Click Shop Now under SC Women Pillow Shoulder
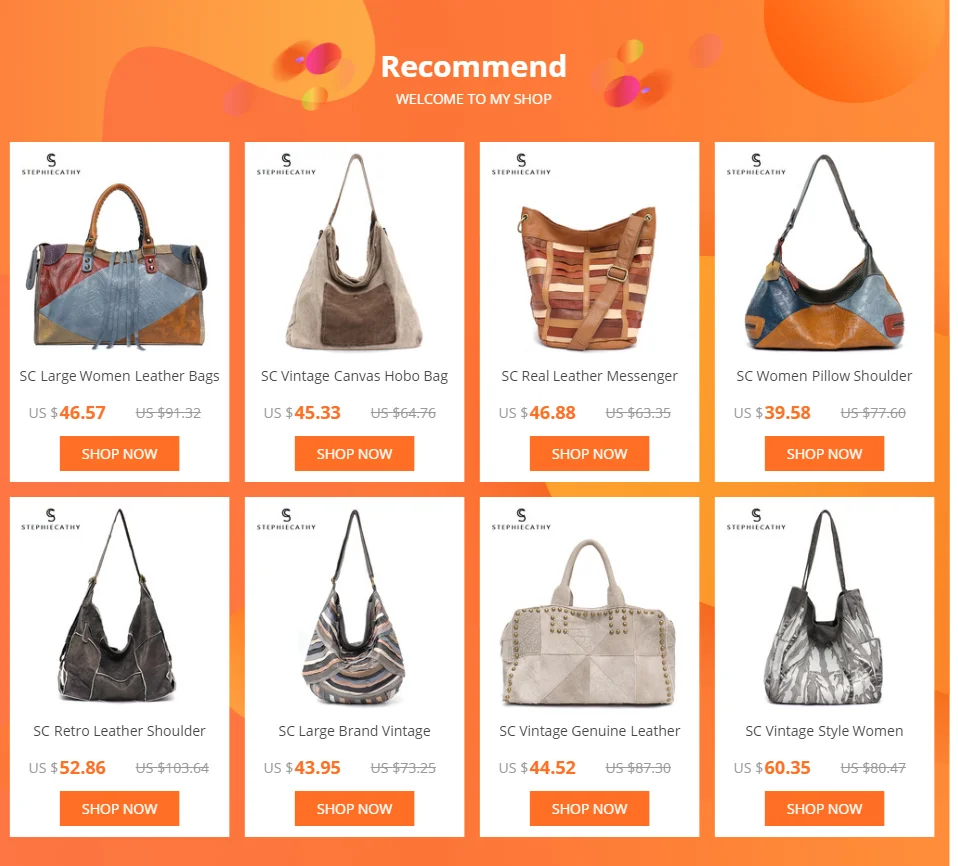This screenshot has height=866, width=958. tap(824, 453)
